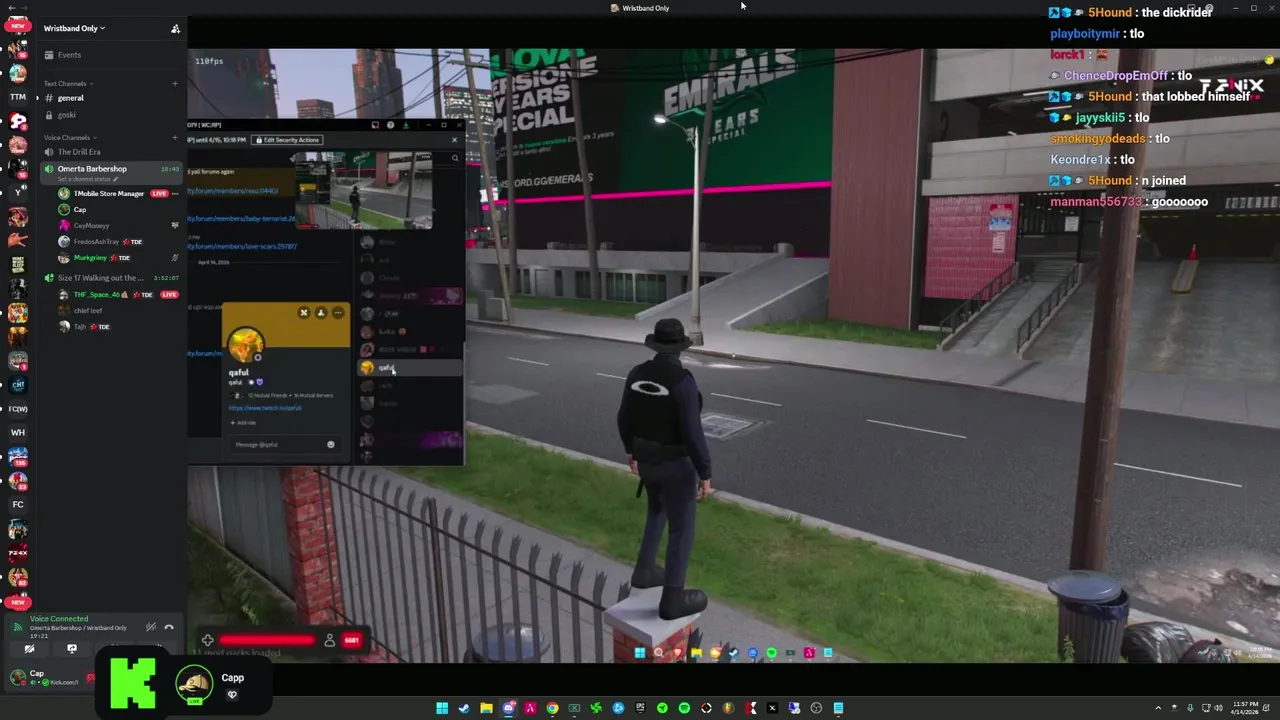Open Discord from the Windows taskbar

[x=508, y=708]
